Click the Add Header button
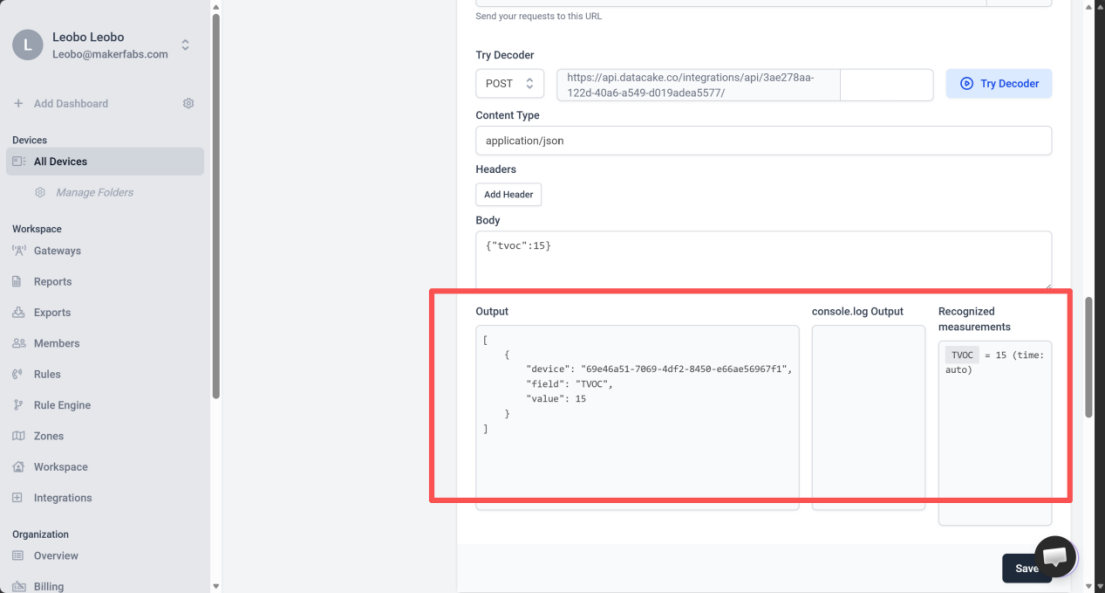The height and width of the screenshot is (593, 1106). click(509, 195)
